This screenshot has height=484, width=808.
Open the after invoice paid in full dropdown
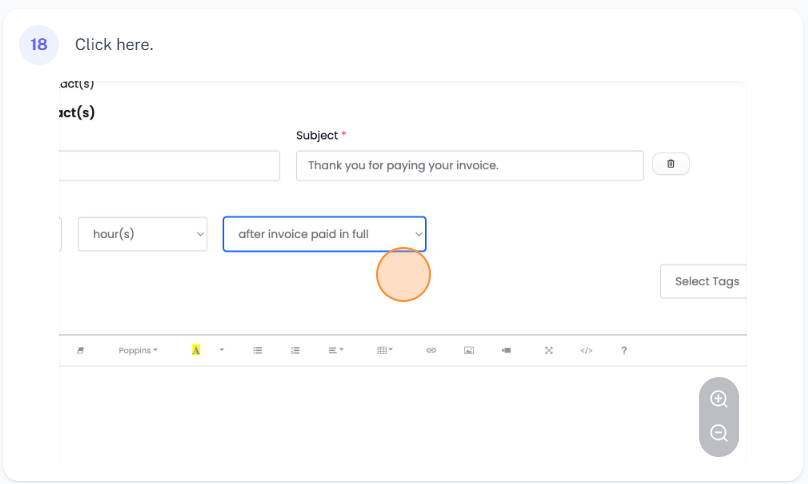324,234
